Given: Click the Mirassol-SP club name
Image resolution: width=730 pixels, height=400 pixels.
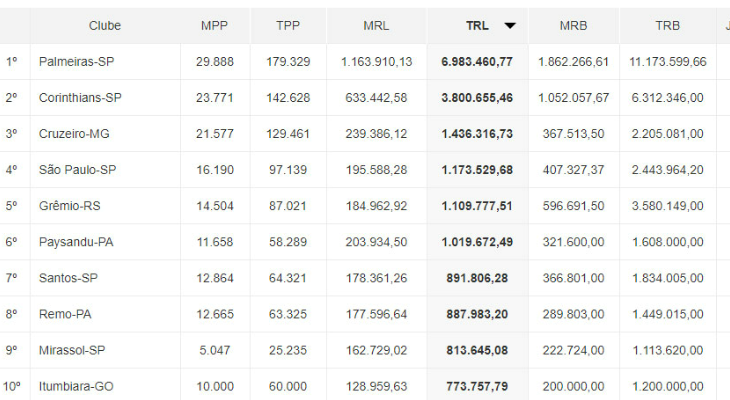Looking at the screenshot, I should coord(72,350).
